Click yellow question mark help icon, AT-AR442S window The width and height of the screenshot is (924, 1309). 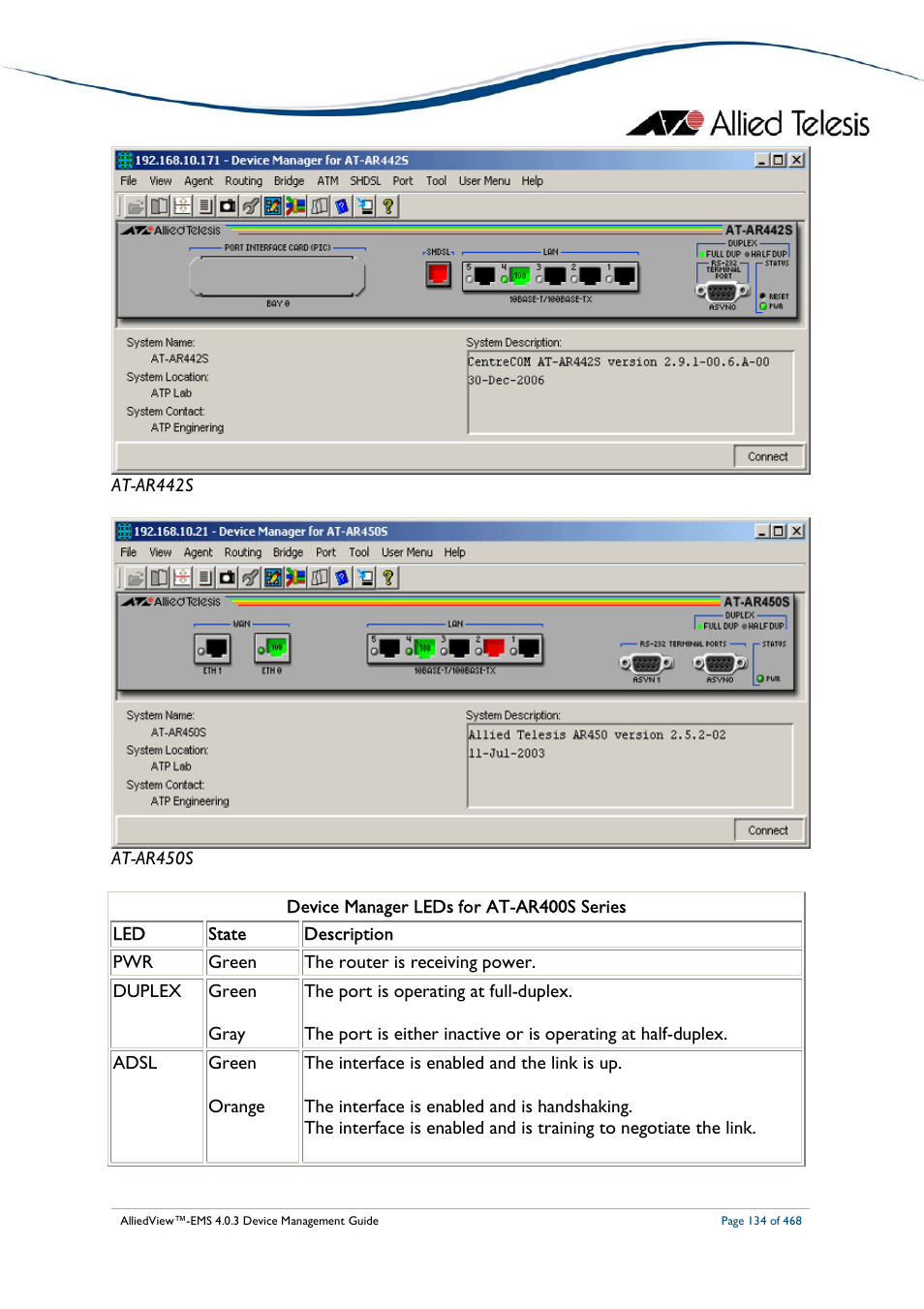coord(388,206)
